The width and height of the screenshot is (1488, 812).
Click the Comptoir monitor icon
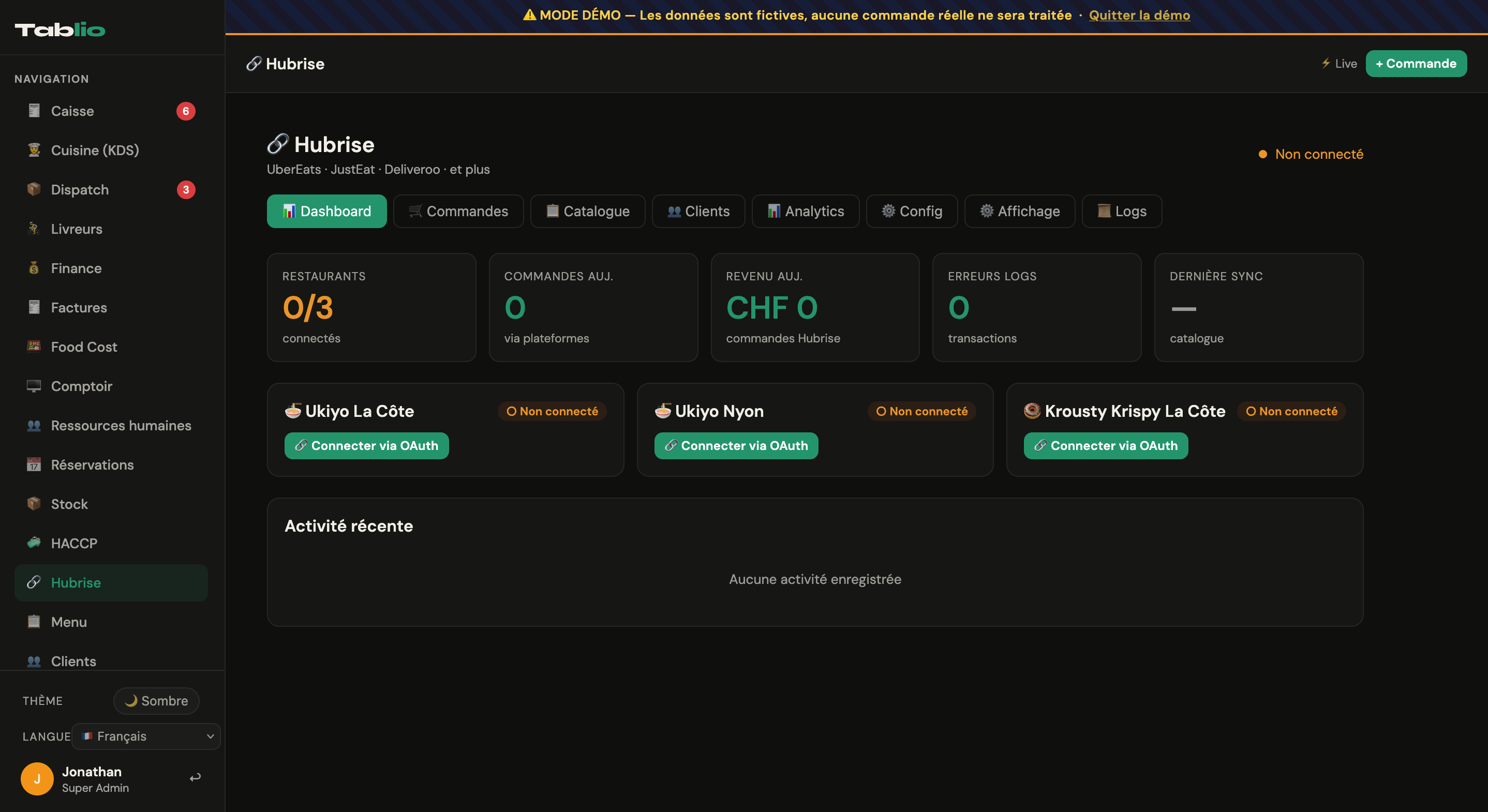coord(34,385)
